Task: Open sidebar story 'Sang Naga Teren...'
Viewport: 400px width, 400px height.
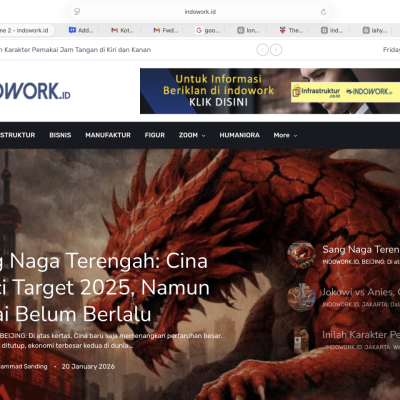Action: point(361,249)
